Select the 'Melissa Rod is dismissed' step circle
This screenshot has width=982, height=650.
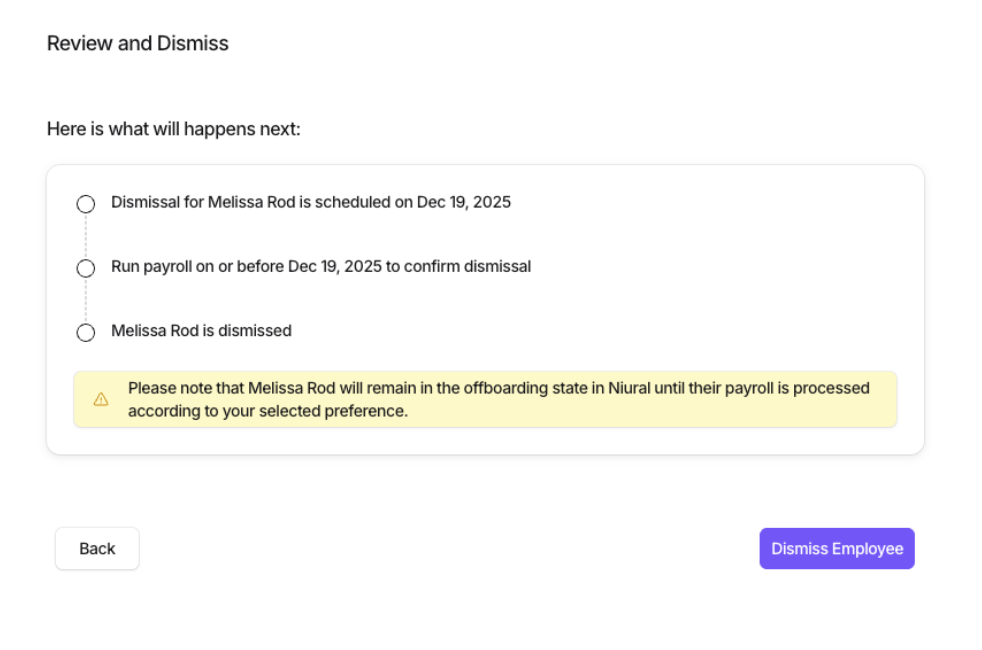(86, 332)
